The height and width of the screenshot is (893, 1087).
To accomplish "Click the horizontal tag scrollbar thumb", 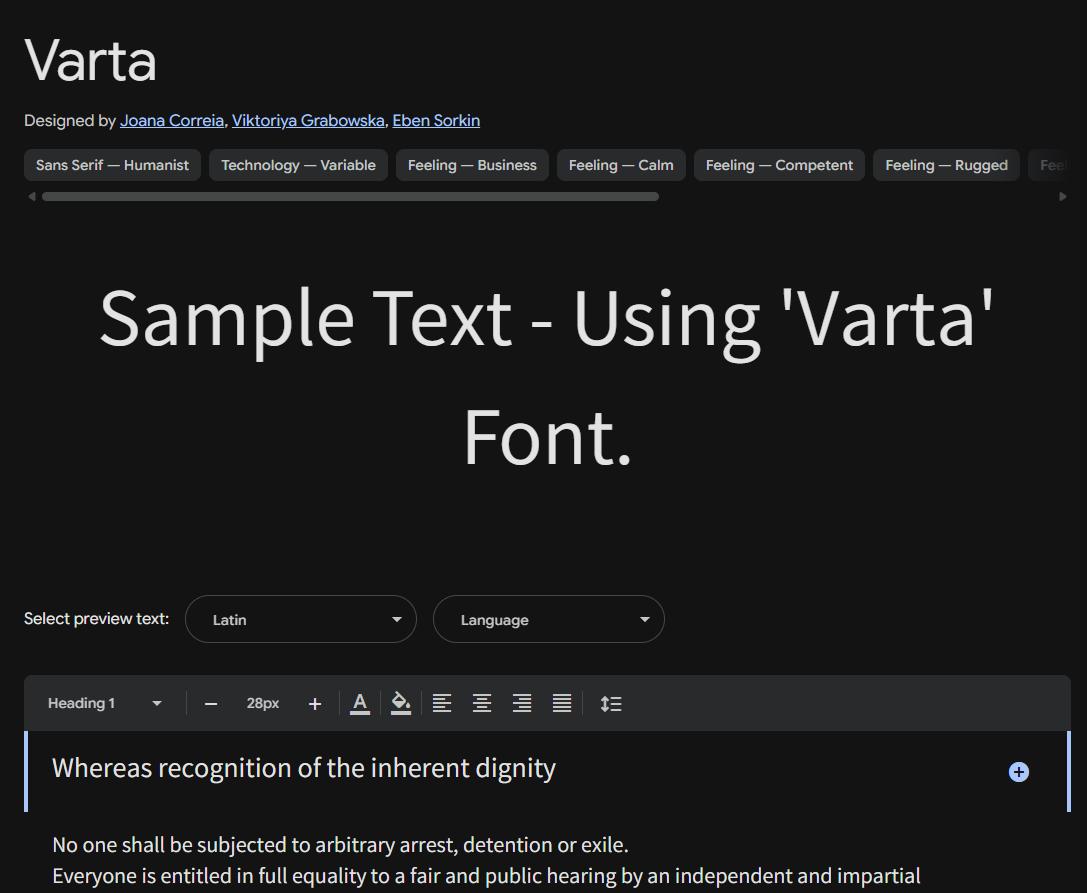I will point(350,197).
